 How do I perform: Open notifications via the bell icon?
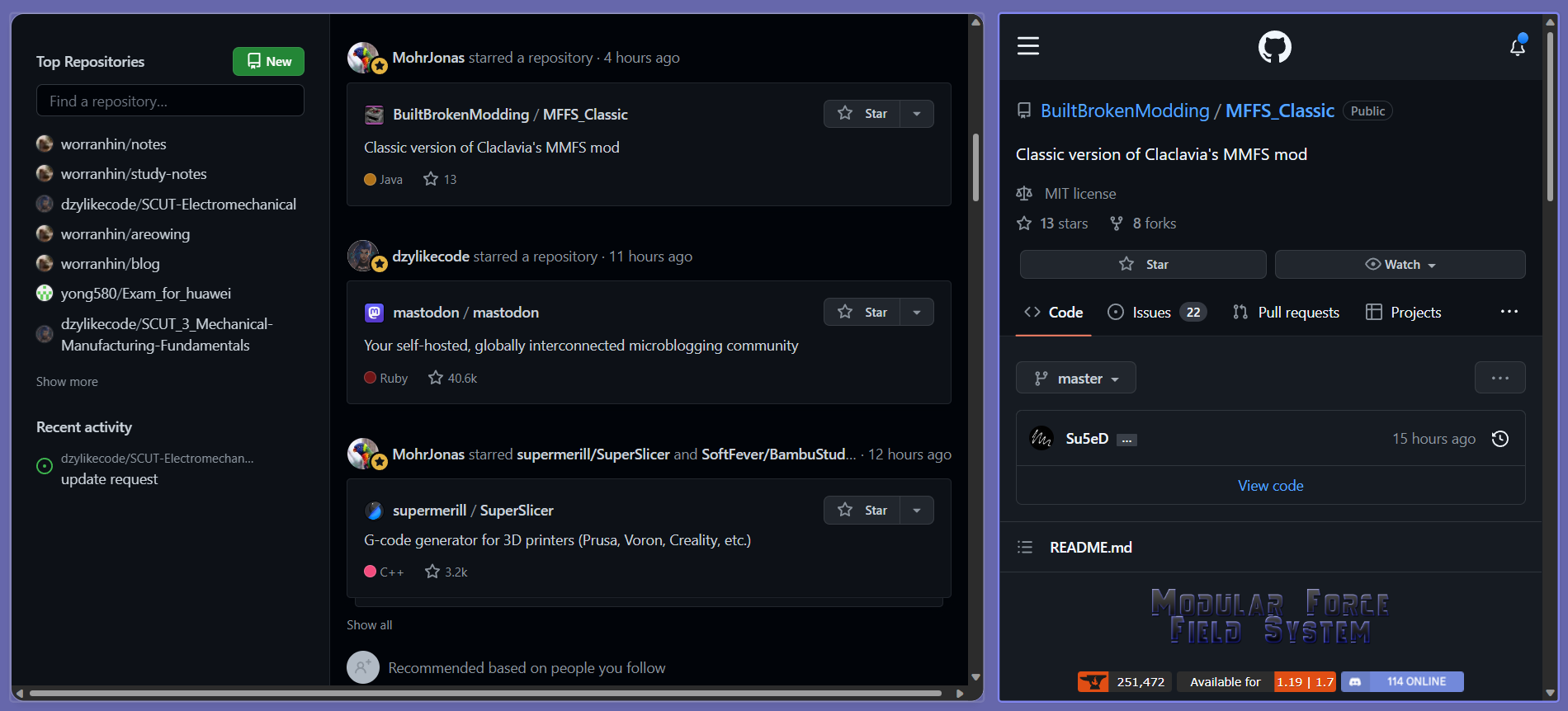coord(1518,46)
